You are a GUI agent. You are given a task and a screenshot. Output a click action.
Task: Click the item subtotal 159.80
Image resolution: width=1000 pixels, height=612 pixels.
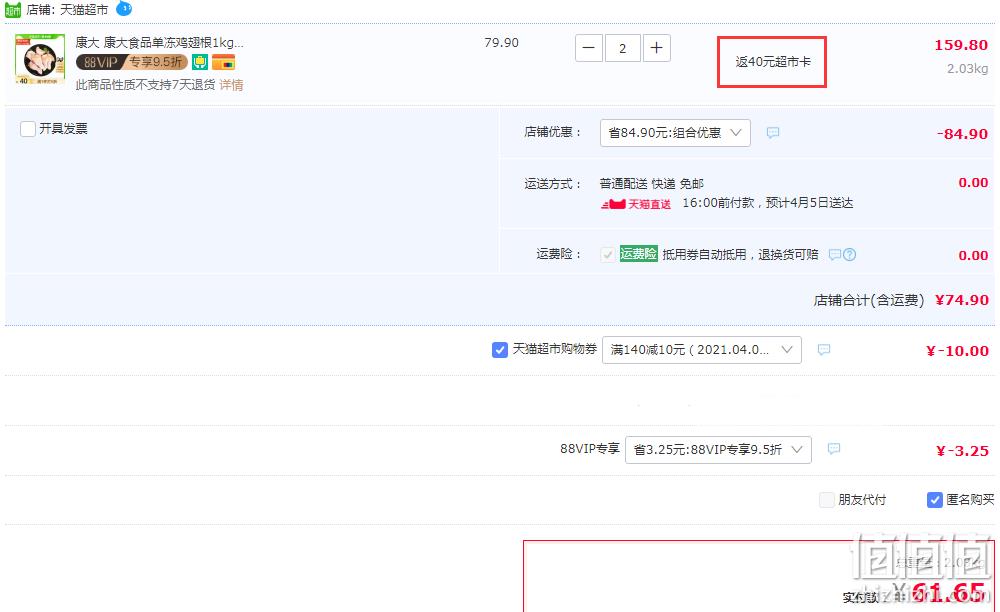coord(961,45)
